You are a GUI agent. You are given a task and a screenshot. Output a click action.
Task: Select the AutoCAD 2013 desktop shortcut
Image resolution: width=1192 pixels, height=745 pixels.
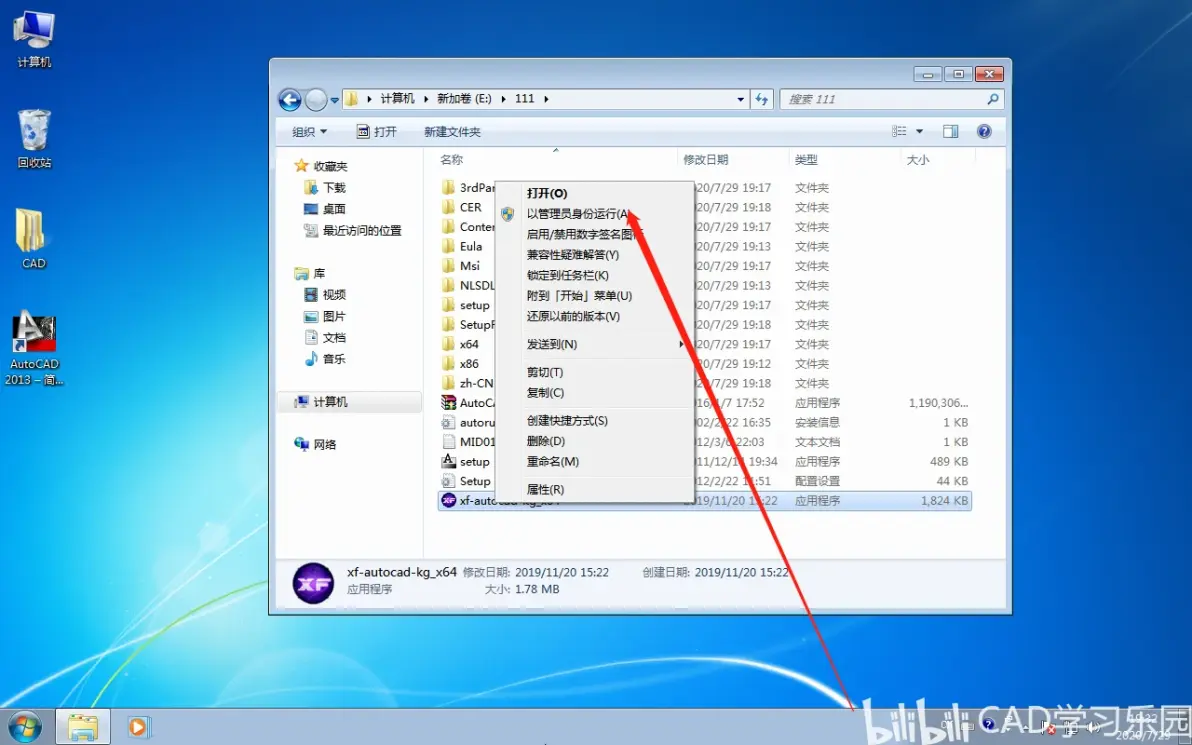34,348
